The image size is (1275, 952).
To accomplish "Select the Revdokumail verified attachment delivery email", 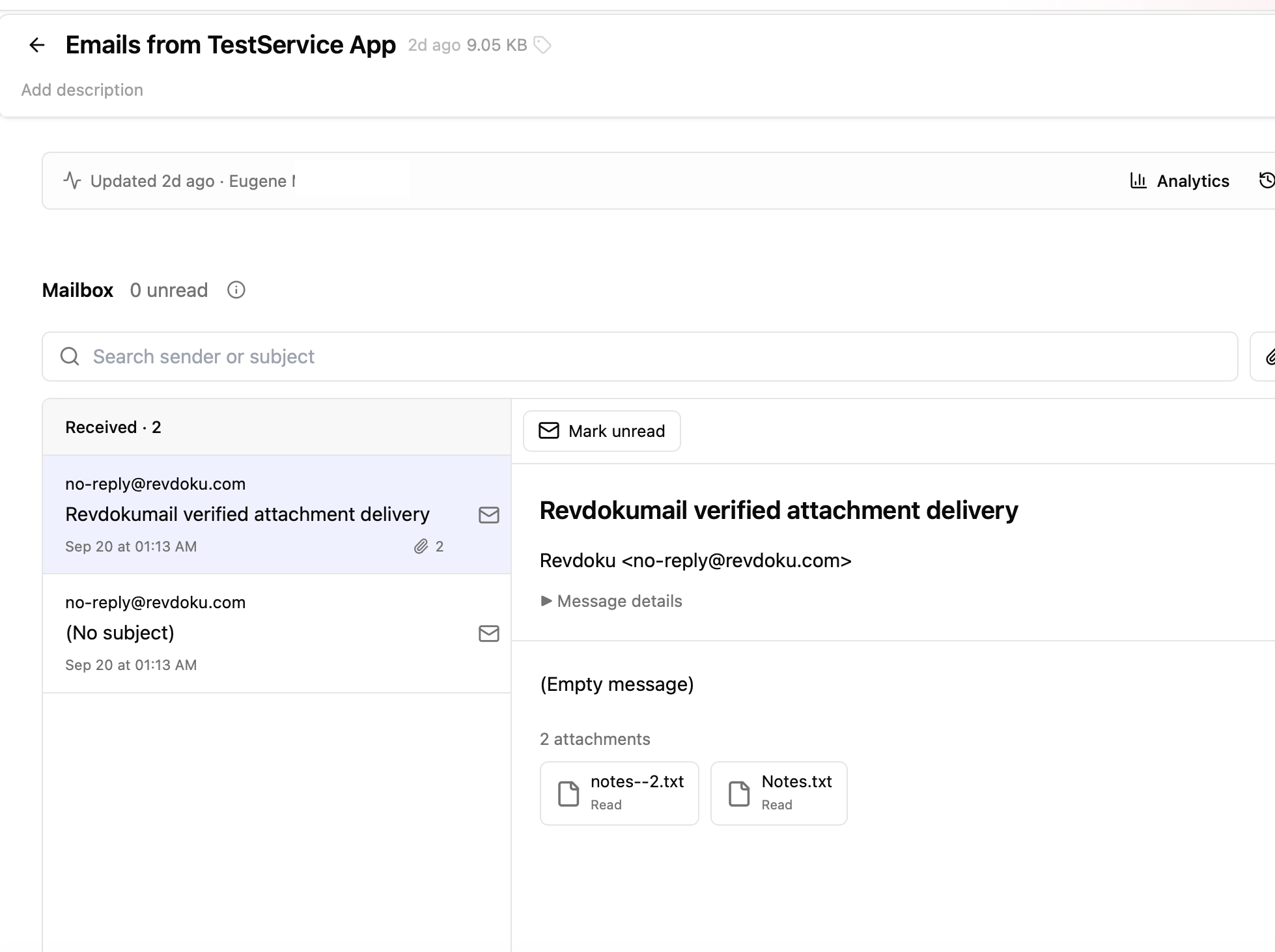I will point(277,514).
